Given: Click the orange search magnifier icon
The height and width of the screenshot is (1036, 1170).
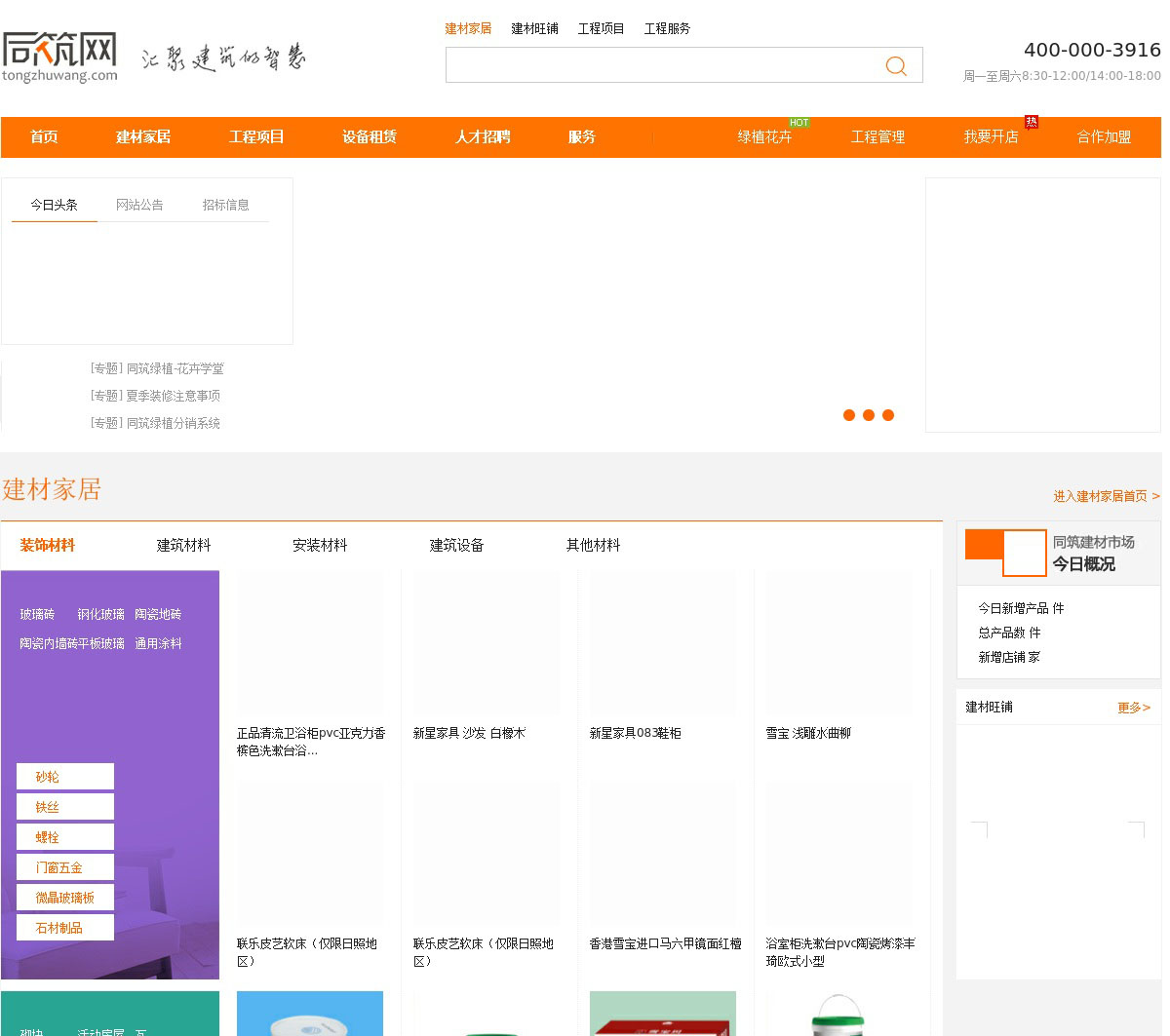Looking at the screenshot, I should coord(895,66).
